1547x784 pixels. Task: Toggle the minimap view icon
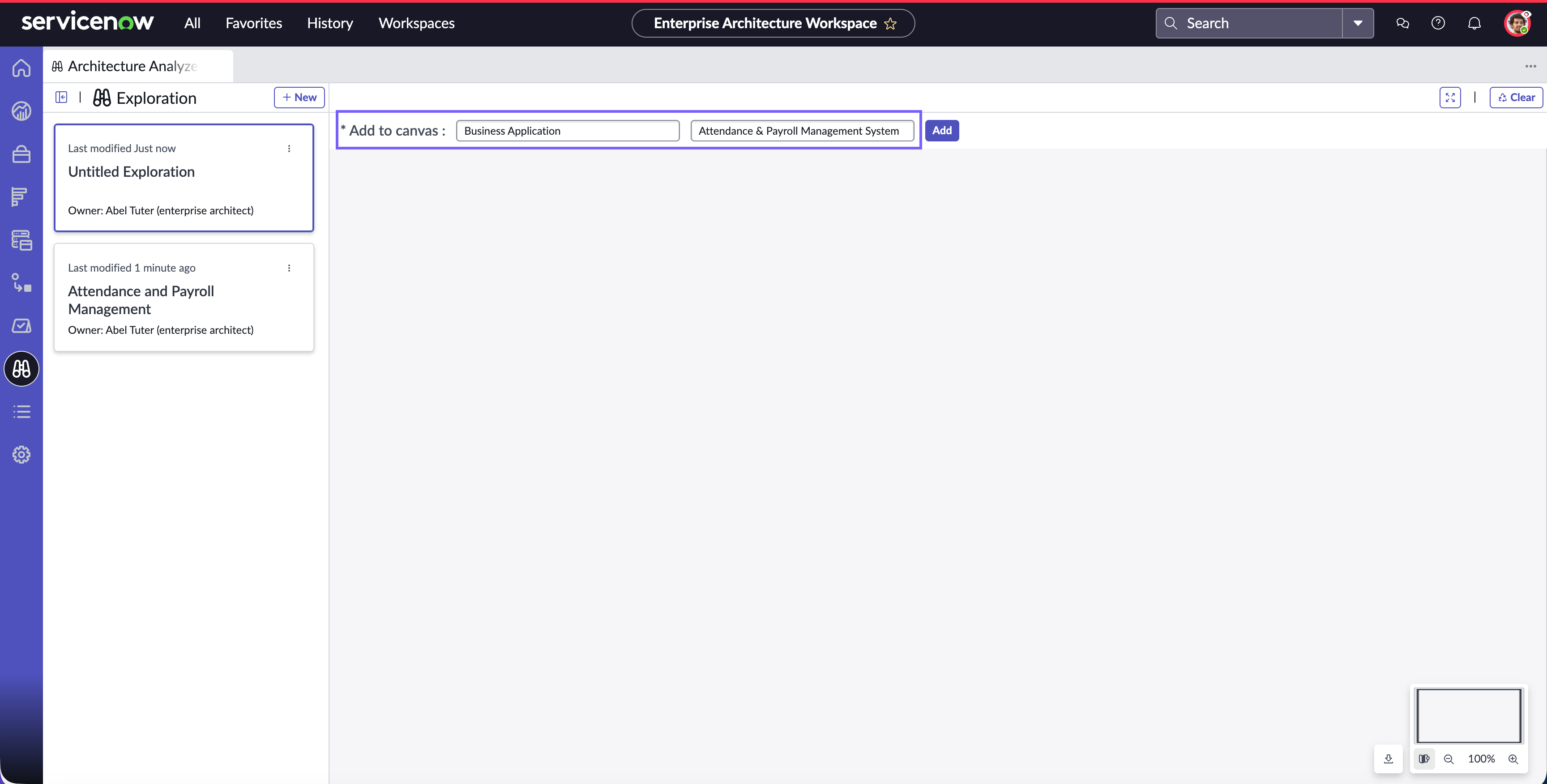pyautogui.click(x=1424, y=759)
